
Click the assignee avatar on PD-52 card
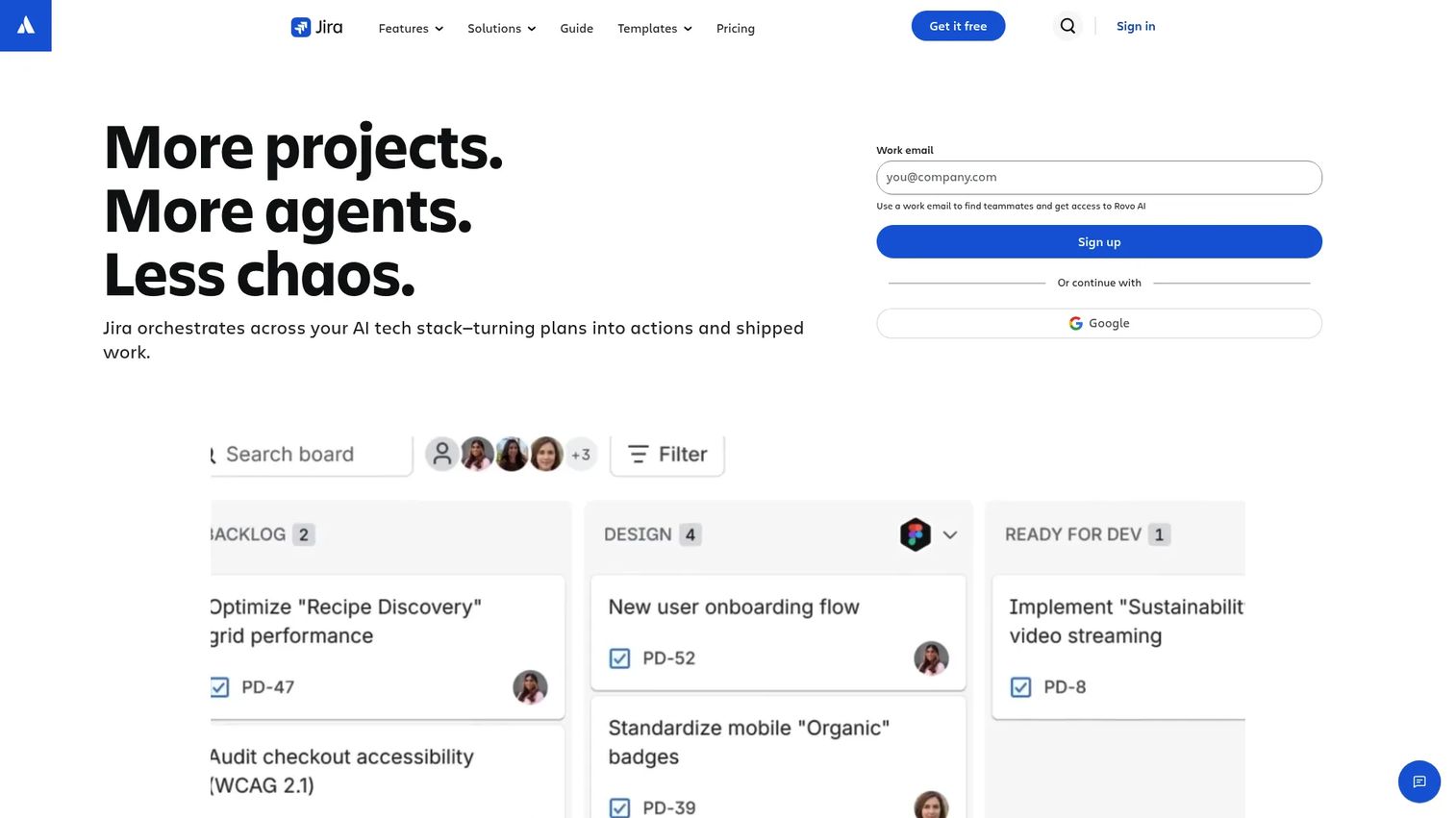point(931,658)
